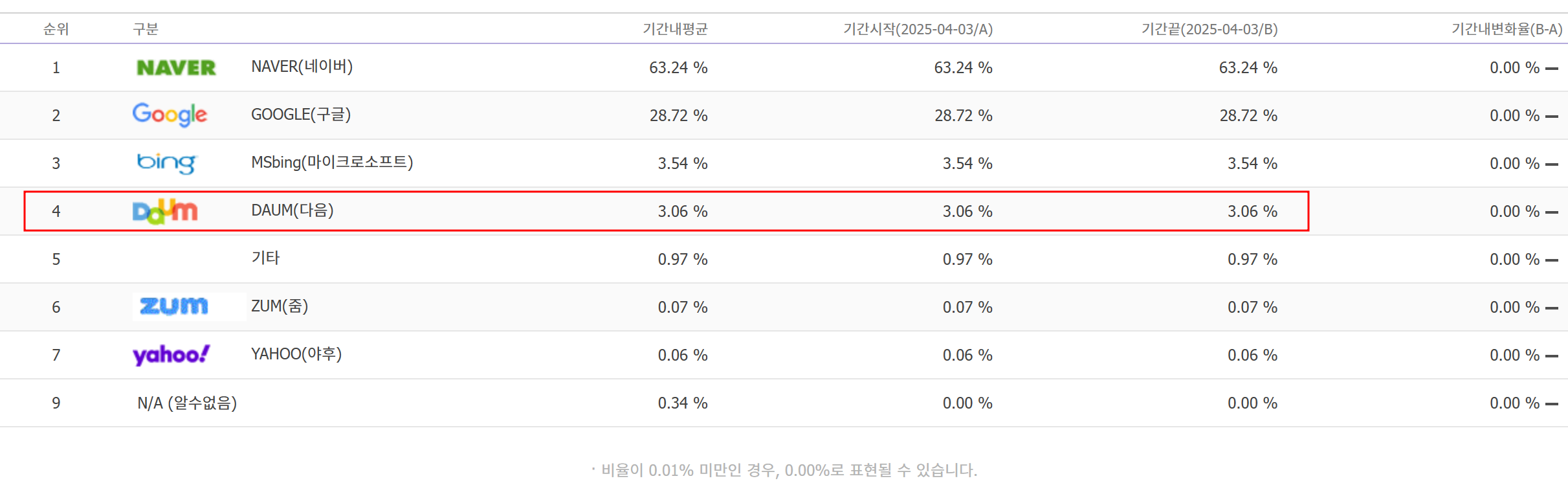Click YAHOO's change rate 0.00 %
The width and height of the screenshot is (1568, 496).
(x=1514, y=355)
